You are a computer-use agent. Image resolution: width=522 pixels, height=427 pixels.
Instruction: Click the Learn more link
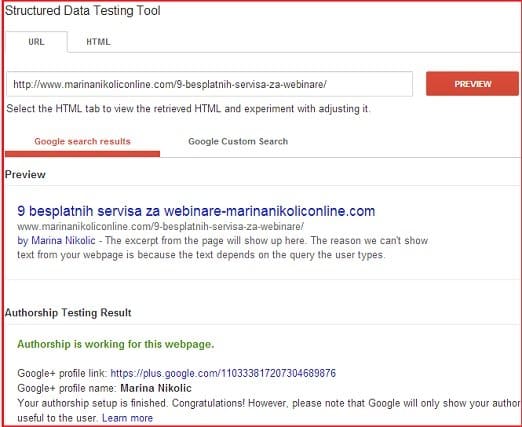[x=127, y=418]
